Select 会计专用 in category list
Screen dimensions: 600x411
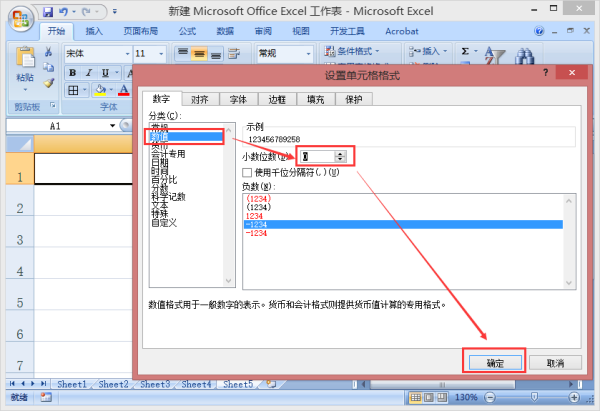[x=168, y=154]
